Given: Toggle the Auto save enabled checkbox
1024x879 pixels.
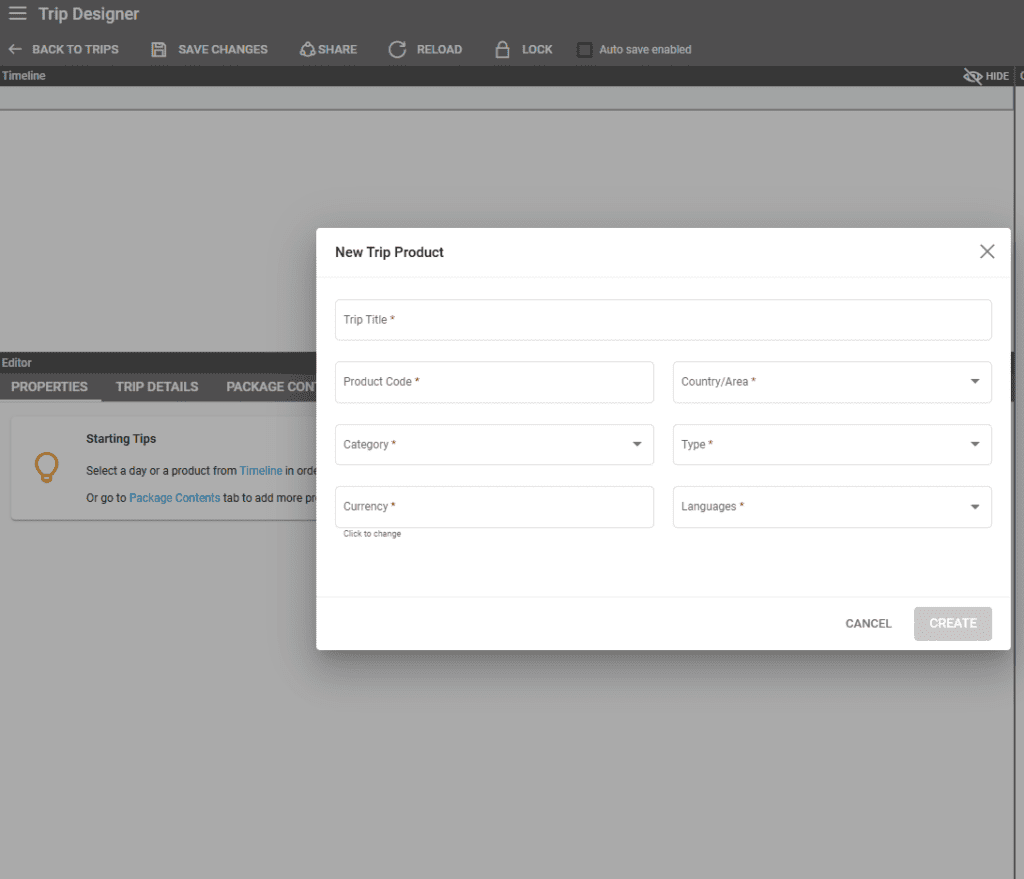Looking at the screenshot, I should point(585,50).
